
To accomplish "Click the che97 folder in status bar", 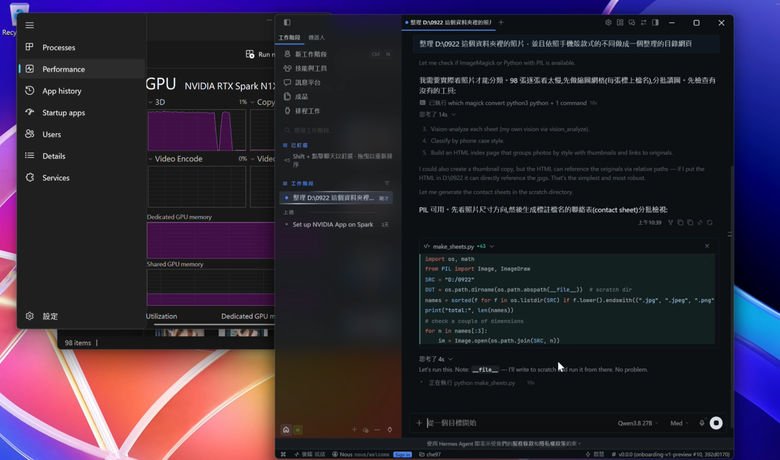I will [430, 455].
